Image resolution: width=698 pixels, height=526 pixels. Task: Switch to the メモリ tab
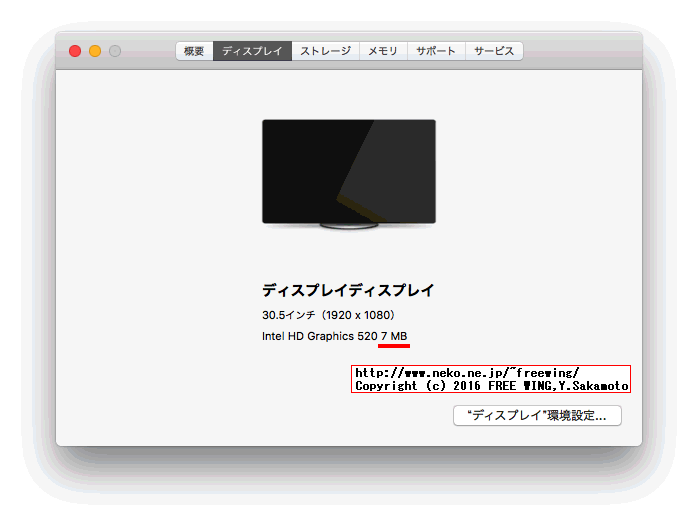click(x=383, y=51)
